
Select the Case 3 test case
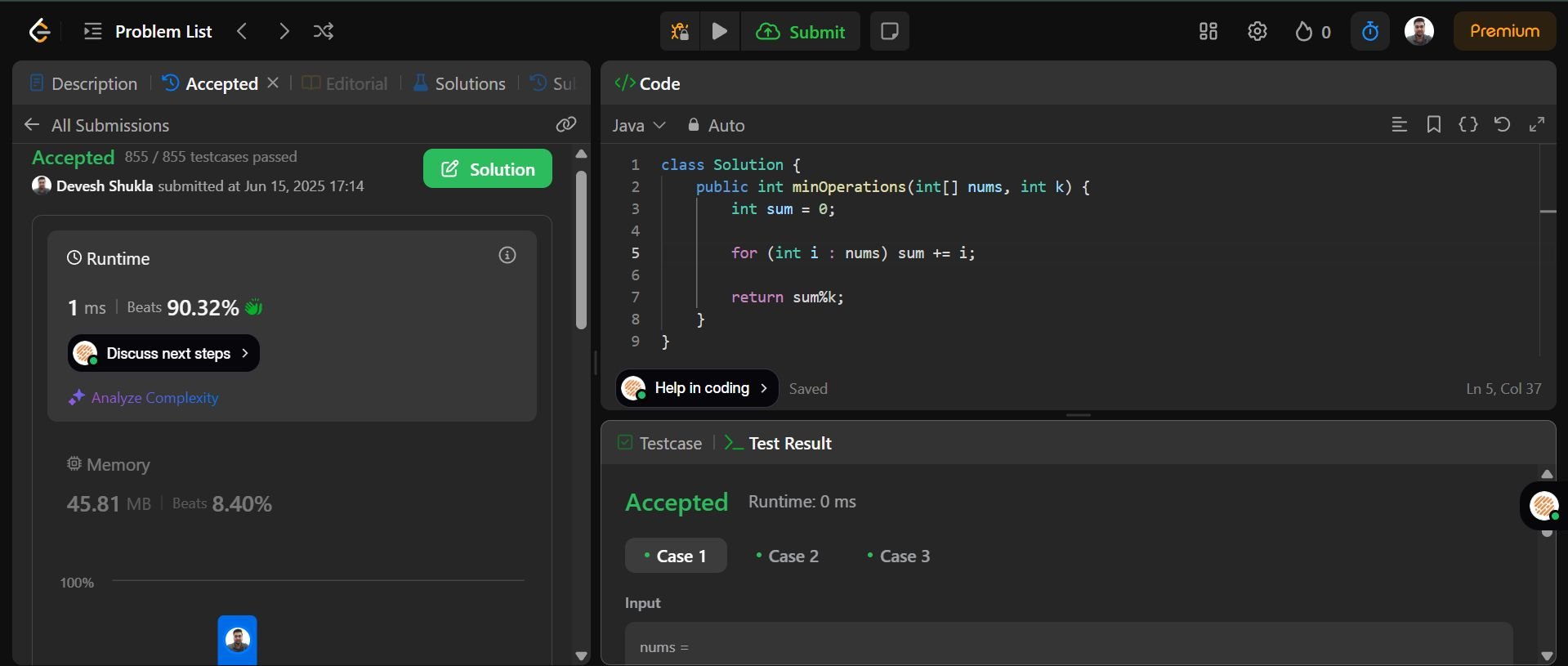click(898, 556)
